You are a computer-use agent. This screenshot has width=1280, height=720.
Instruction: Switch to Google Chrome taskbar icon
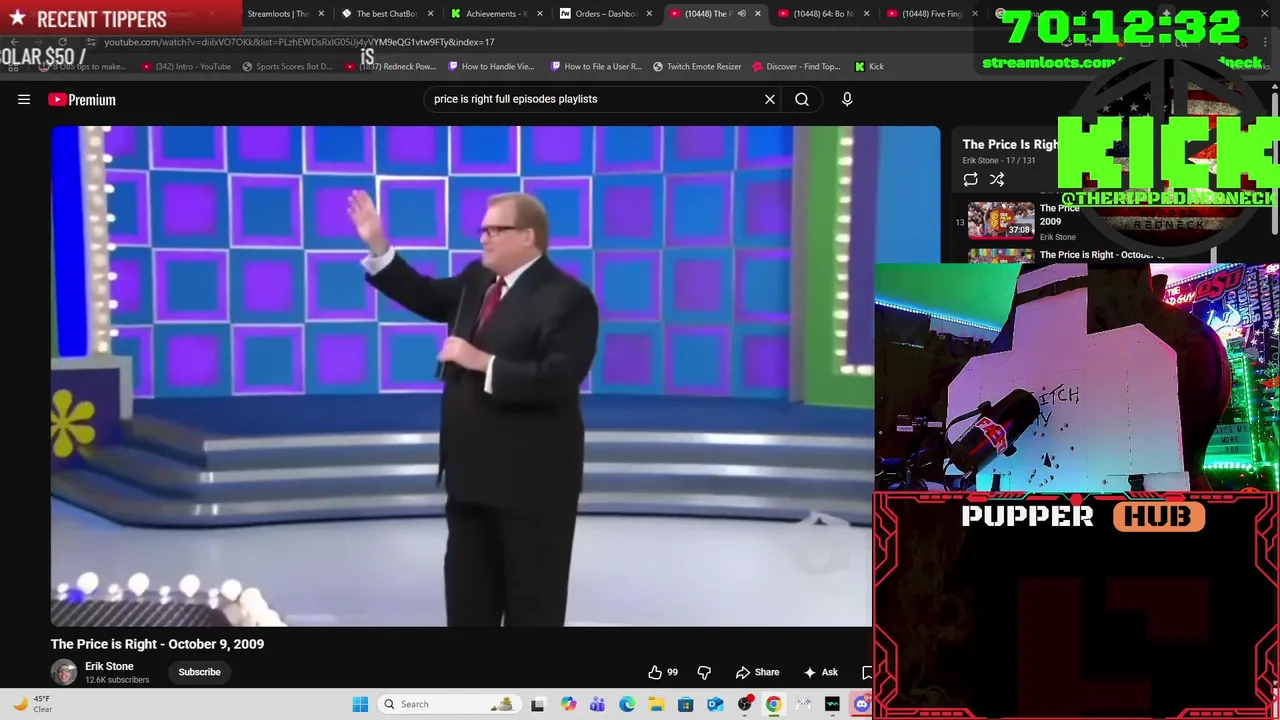pyautogui.click(x=773, y=704)
